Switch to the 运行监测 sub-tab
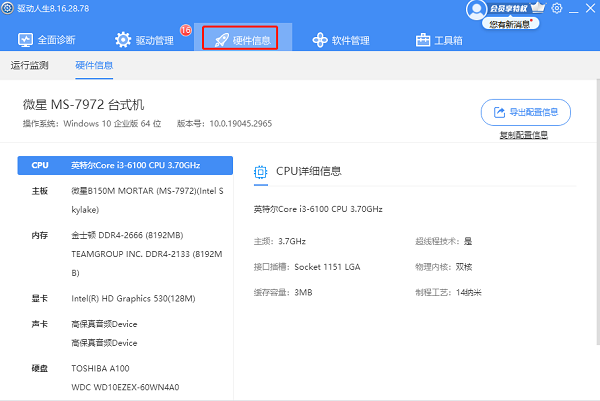600x401 pixels. 29,66
